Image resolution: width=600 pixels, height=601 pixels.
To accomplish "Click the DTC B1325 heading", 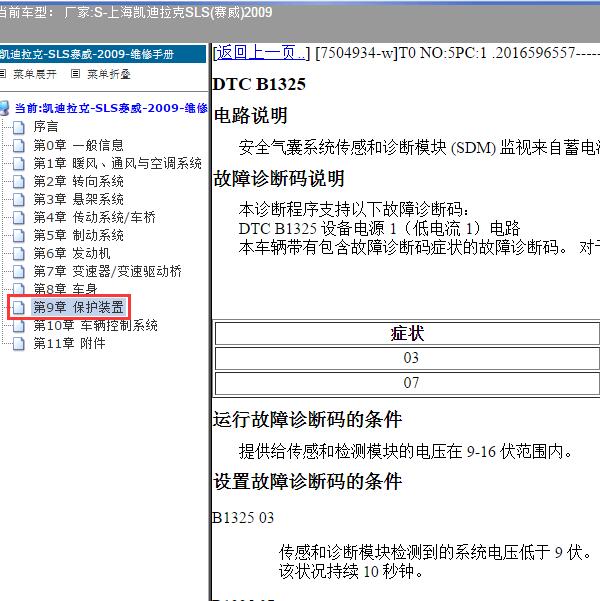I will tap(259, 84).
